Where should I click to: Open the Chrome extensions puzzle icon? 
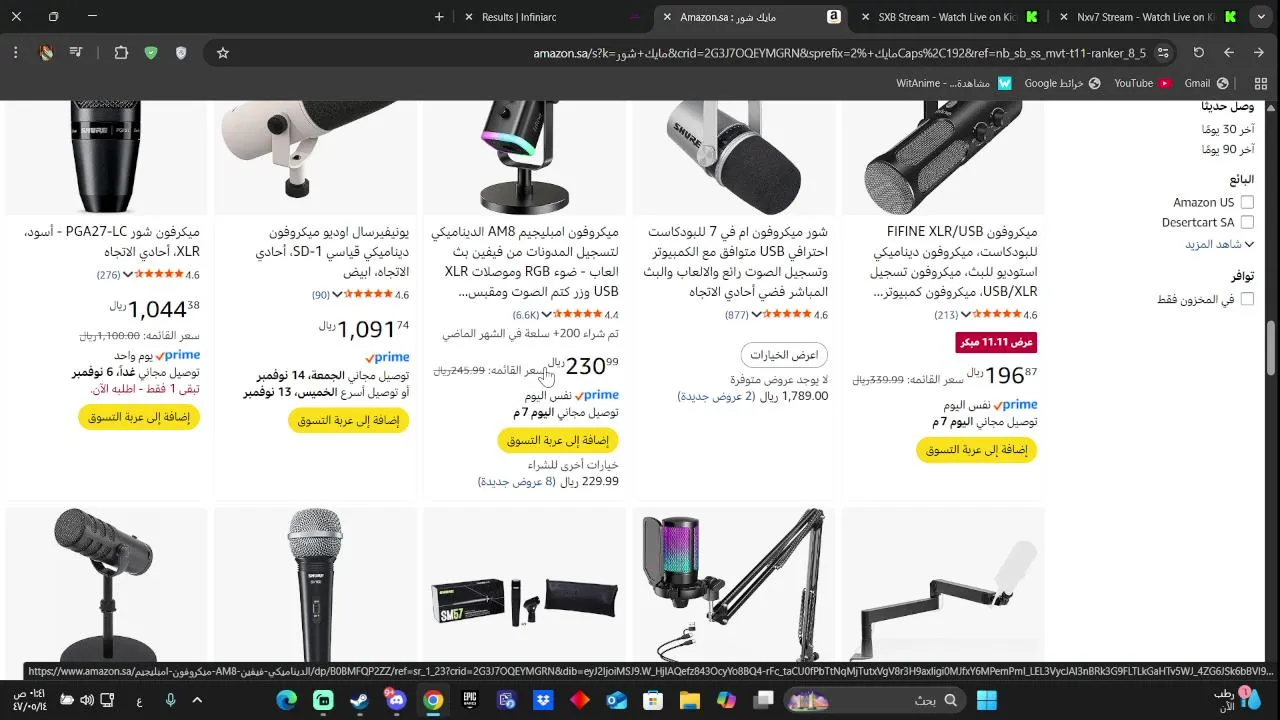121,53
